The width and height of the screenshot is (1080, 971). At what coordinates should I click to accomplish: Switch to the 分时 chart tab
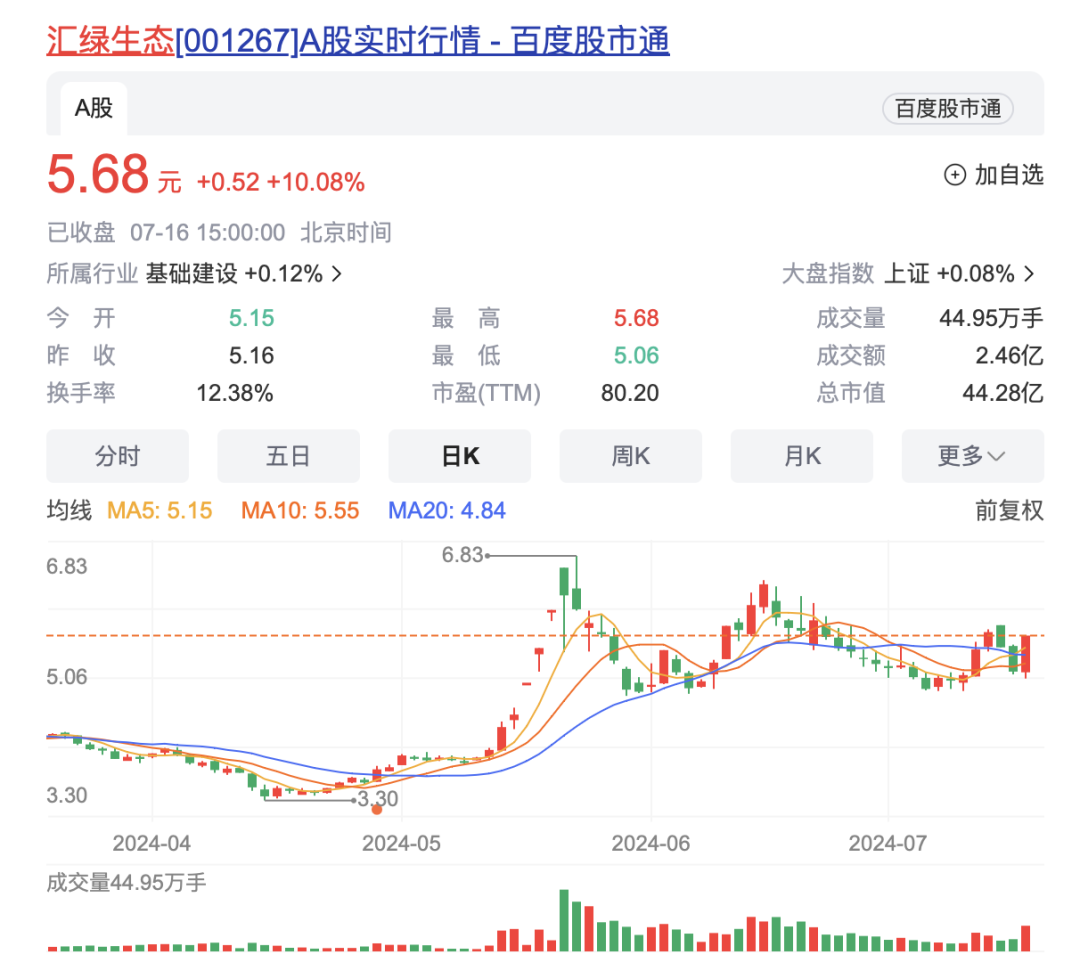pos(117,456)
